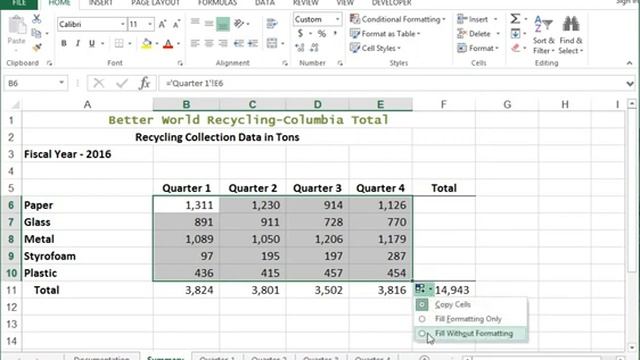Click the Insert cells button

pos(473,19)
